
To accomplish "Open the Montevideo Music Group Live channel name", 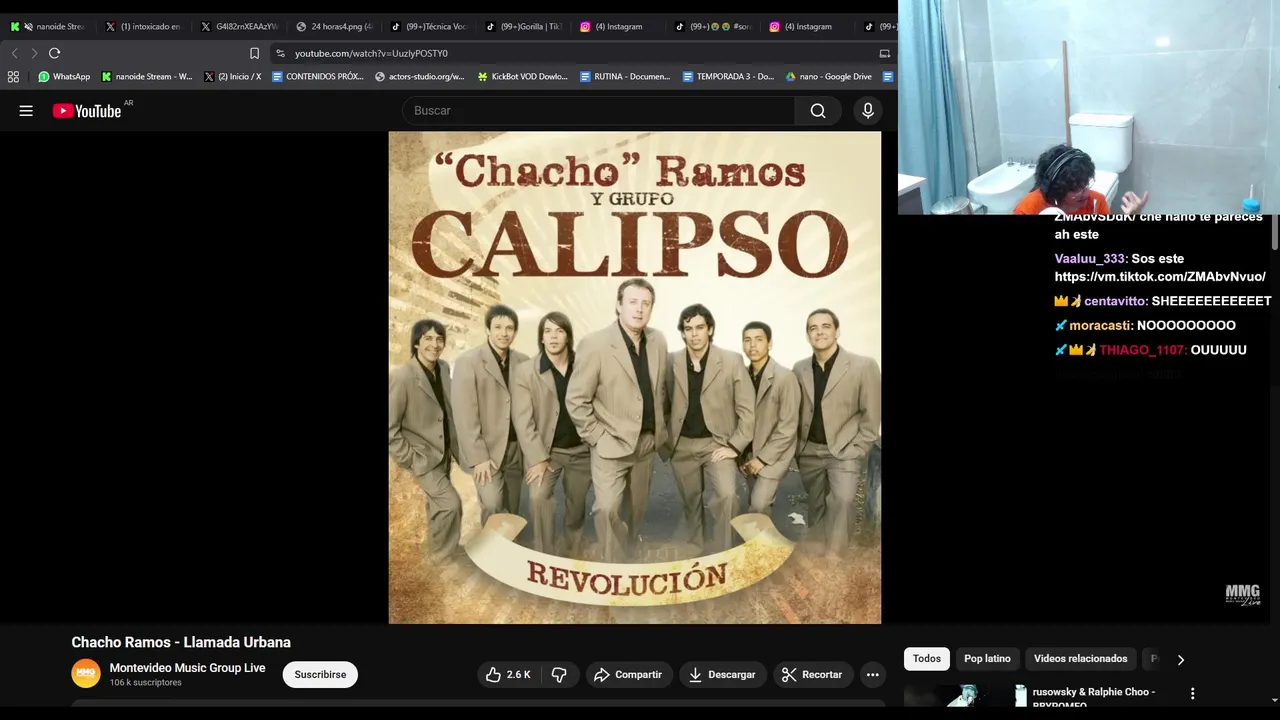I will 187,668.
